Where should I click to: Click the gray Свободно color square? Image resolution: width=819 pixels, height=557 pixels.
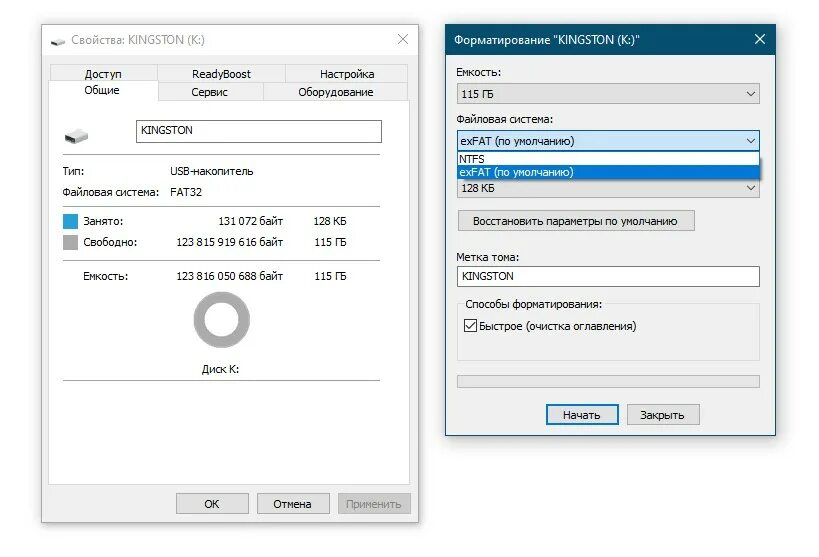[x=70, y=242]
